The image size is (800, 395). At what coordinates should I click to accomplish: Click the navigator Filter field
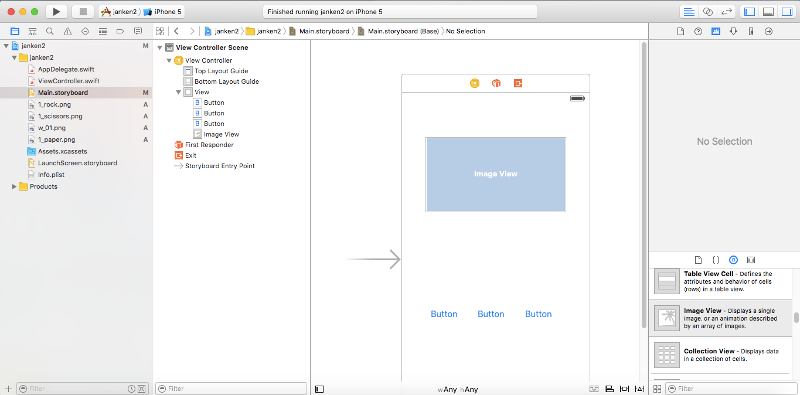(x=83, y=389)
